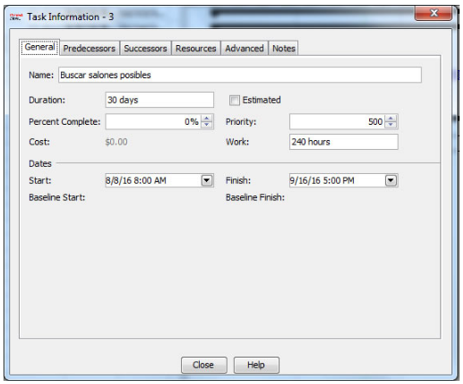463x384 pixels.
Task: Enable the Estimated checkbox
Action: (234, 100)
